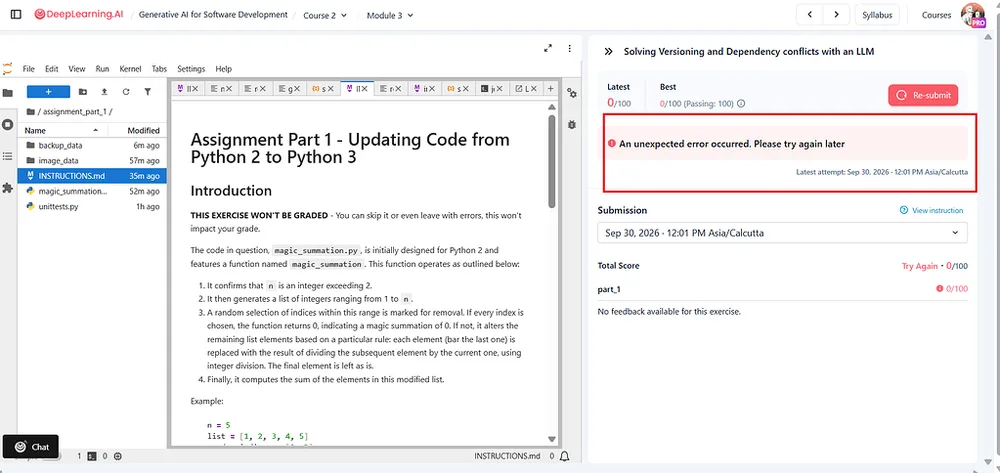Open the Property Inspector gears icon
The width and height of the screenshot is (1000, 473).
tap(572, 94)
